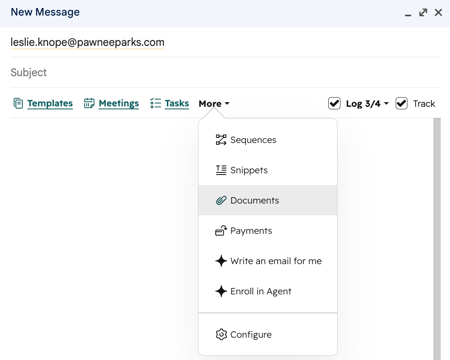Click the Payments card icon

[221, 231]
